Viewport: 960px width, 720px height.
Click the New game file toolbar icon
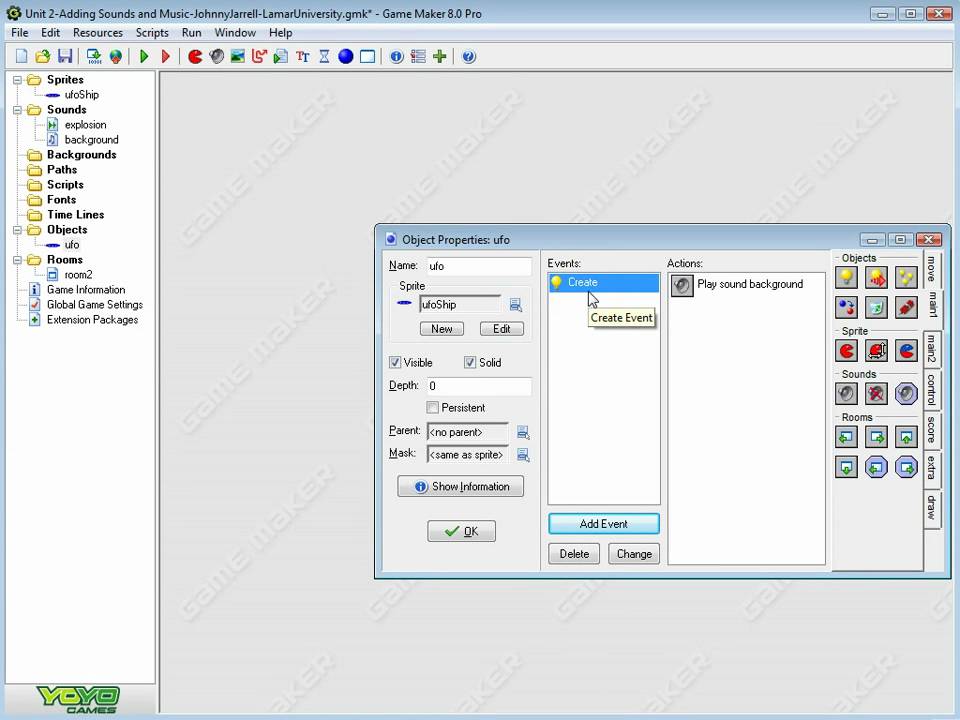pos(21,57)
